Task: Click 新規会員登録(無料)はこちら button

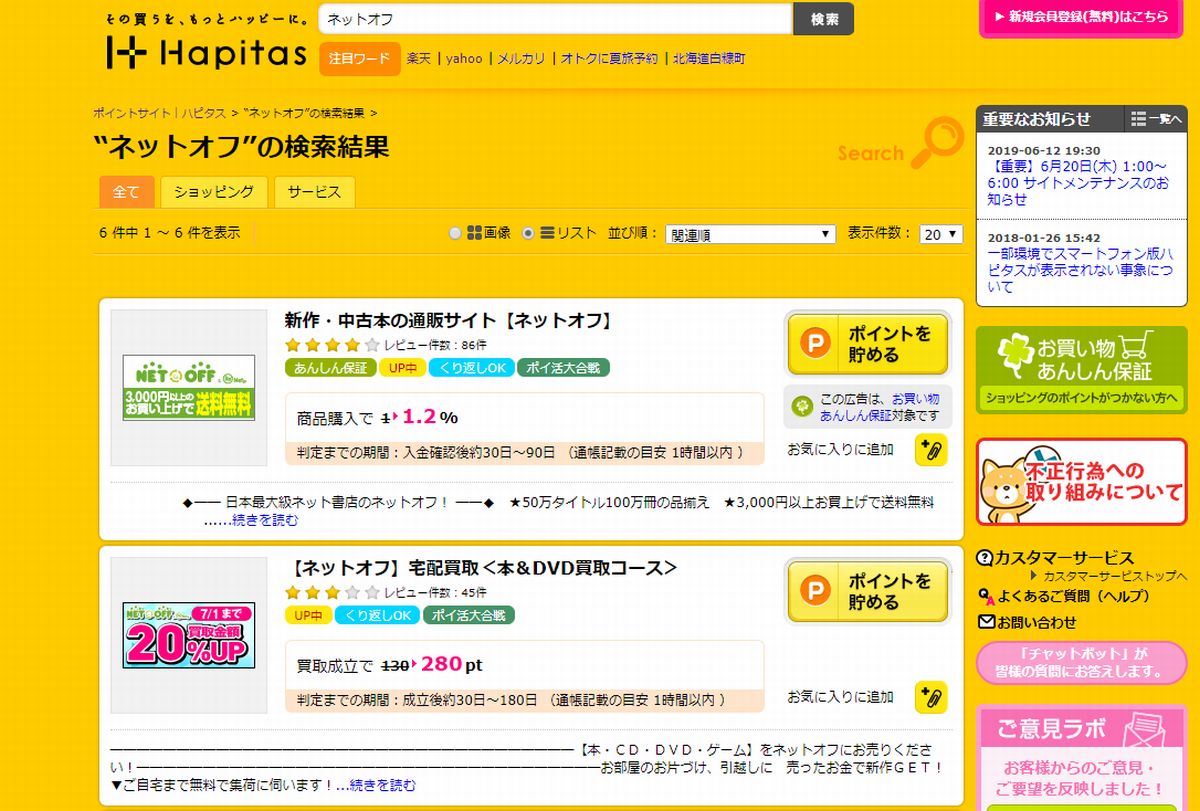Action: 1081,17
